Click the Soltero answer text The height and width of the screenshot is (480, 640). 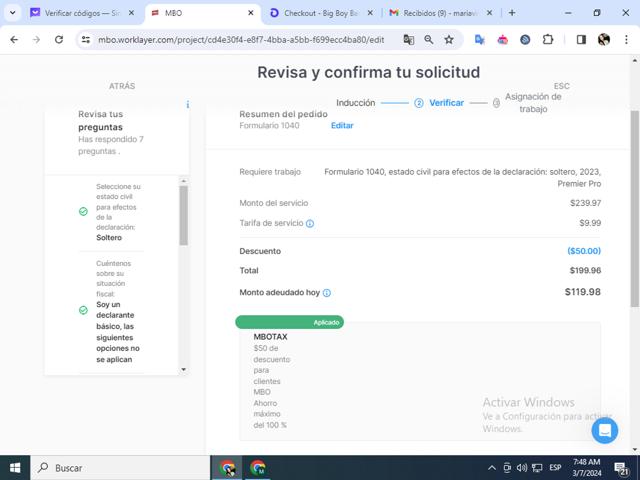coord(109,238)
